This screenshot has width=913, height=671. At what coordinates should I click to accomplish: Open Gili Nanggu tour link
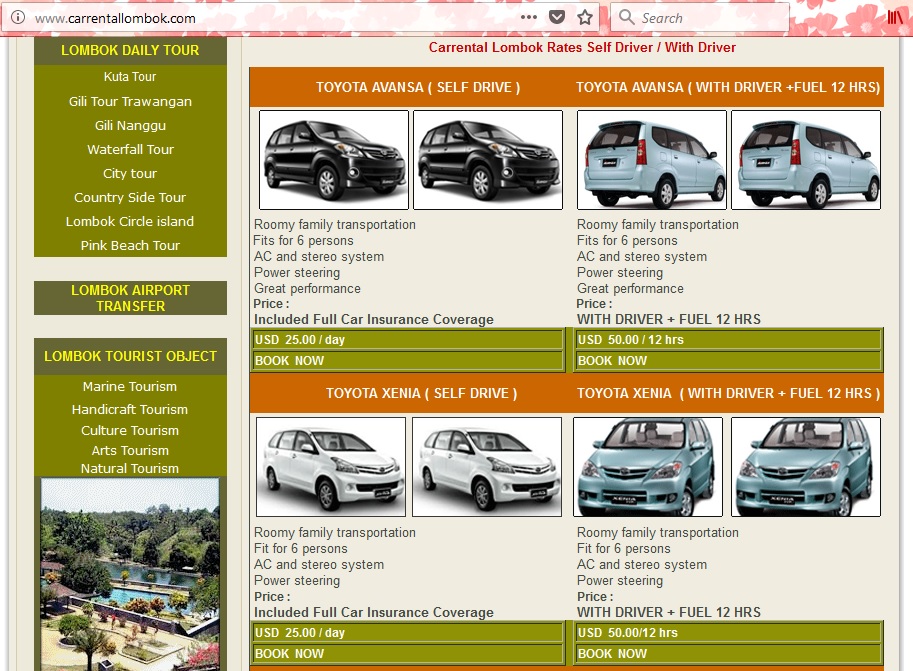[130, 126]
